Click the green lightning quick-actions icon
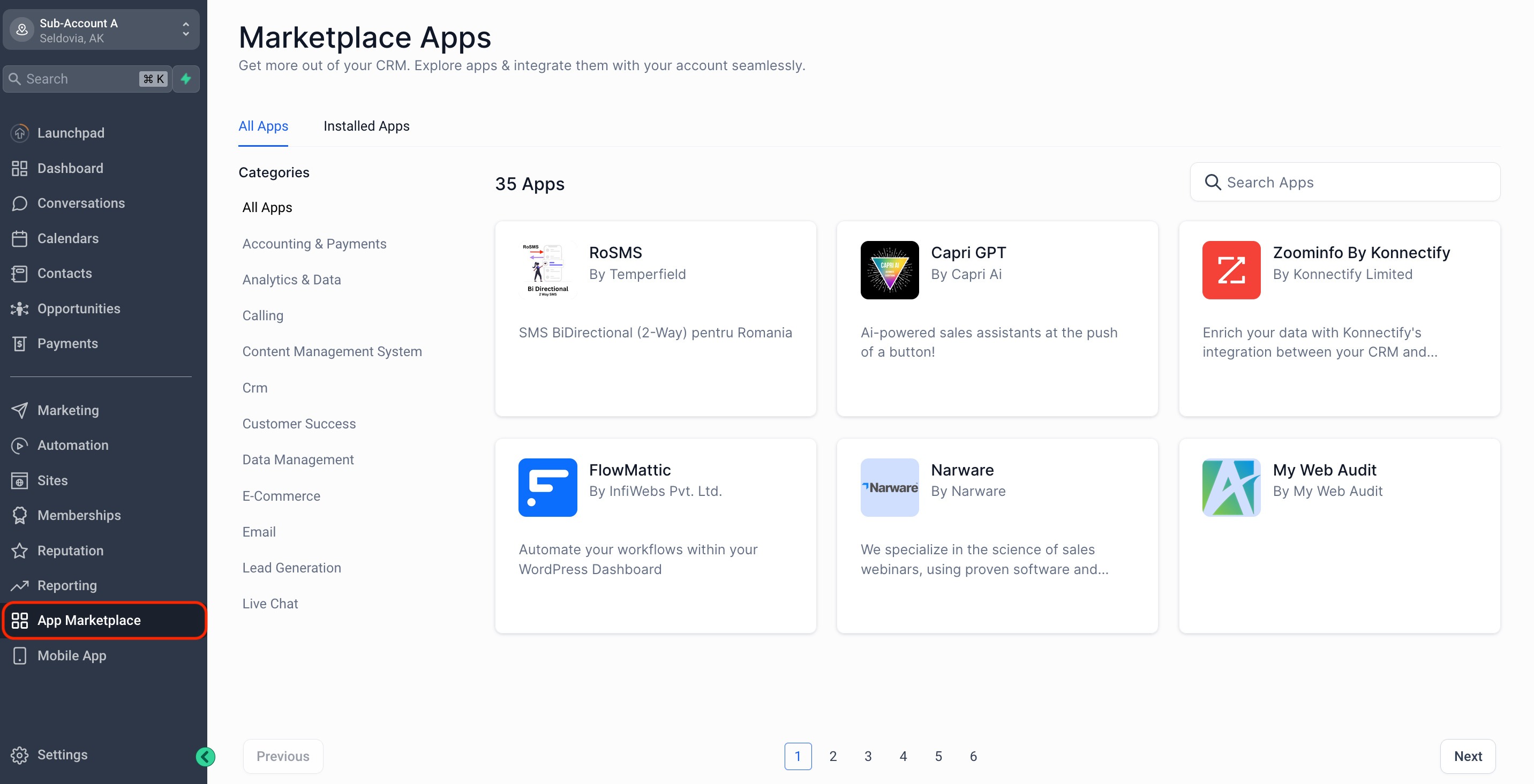Viewport: 1534px width, 784px height. (x=186, y=79)
